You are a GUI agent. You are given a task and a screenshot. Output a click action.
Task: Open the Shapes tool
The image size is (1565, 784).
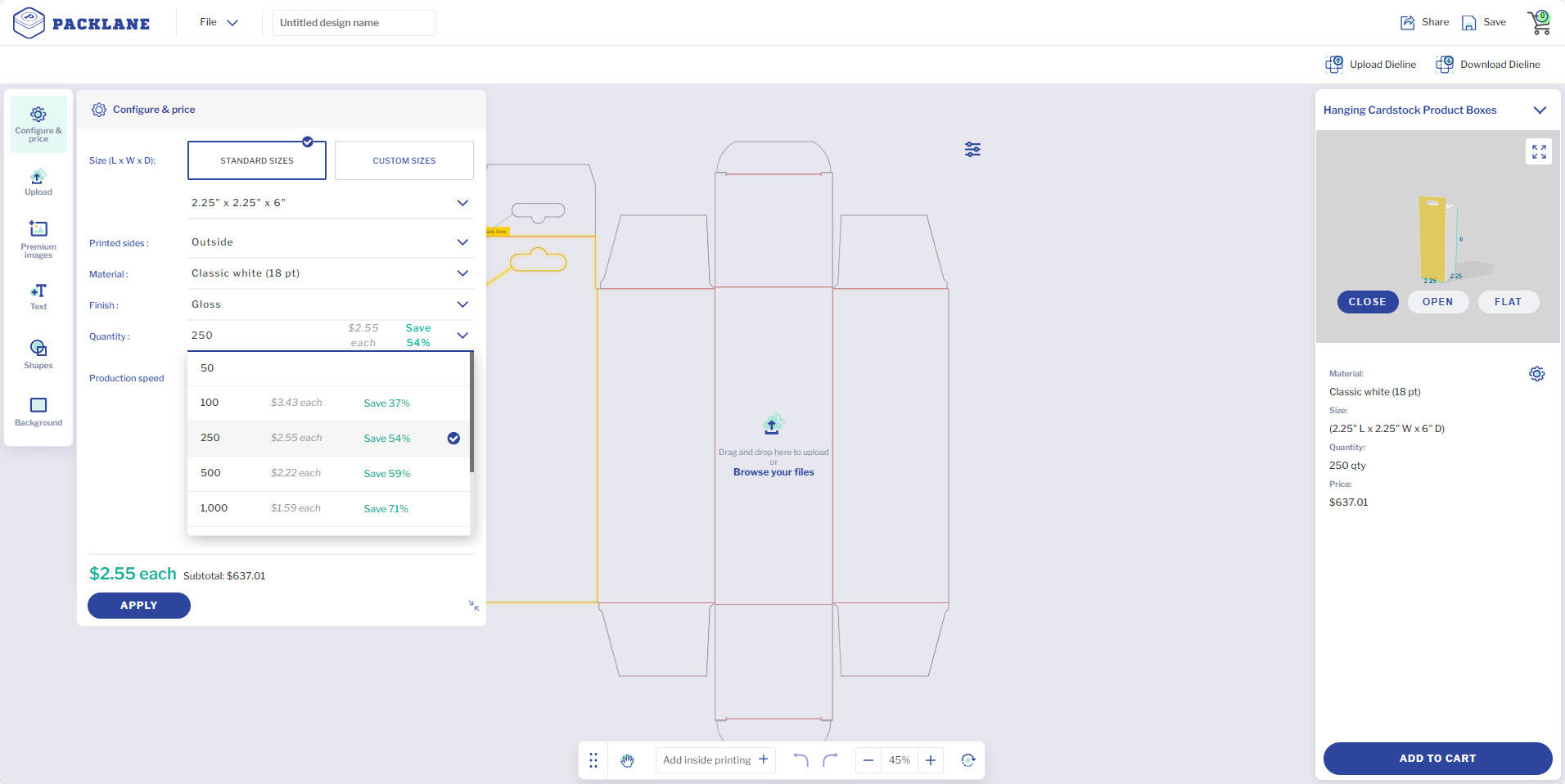click(x=38, y=354)
